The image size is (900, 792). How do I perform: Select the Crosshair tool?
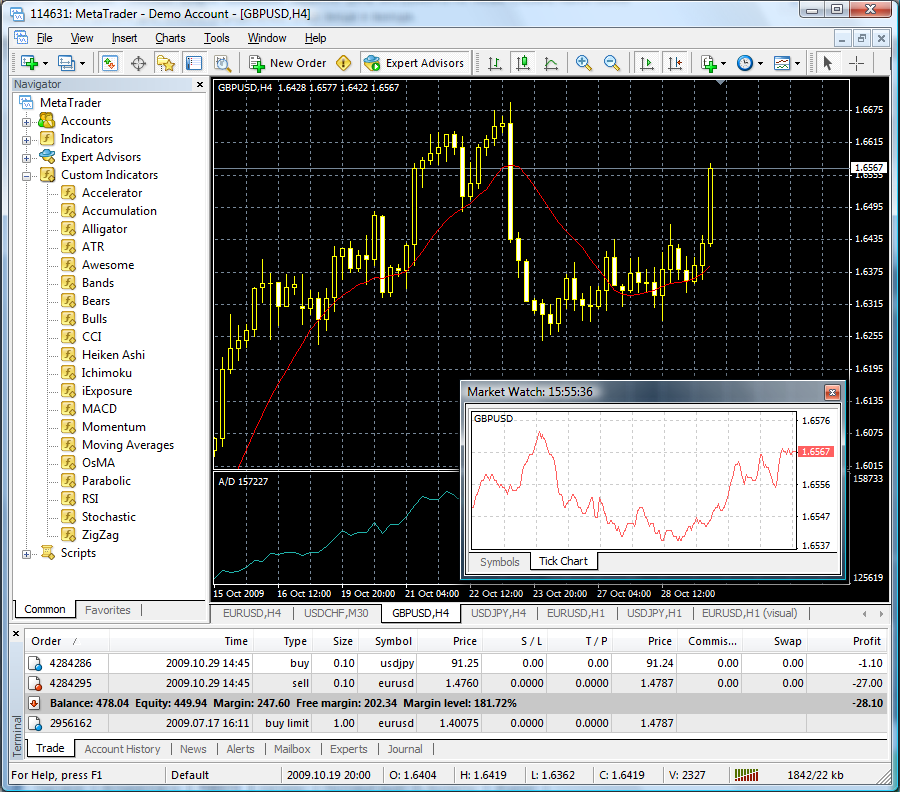coord(856,63)
